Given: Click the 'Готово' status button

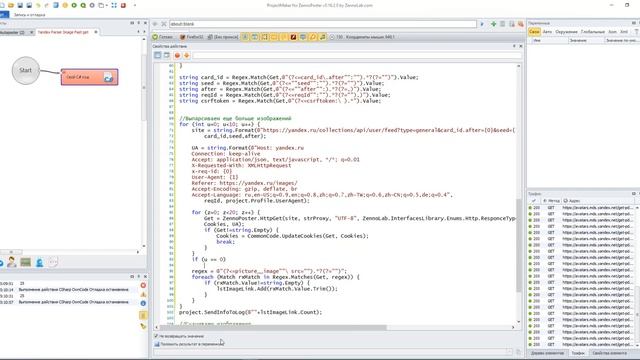Looking at the screenshot, I should 163,37.
